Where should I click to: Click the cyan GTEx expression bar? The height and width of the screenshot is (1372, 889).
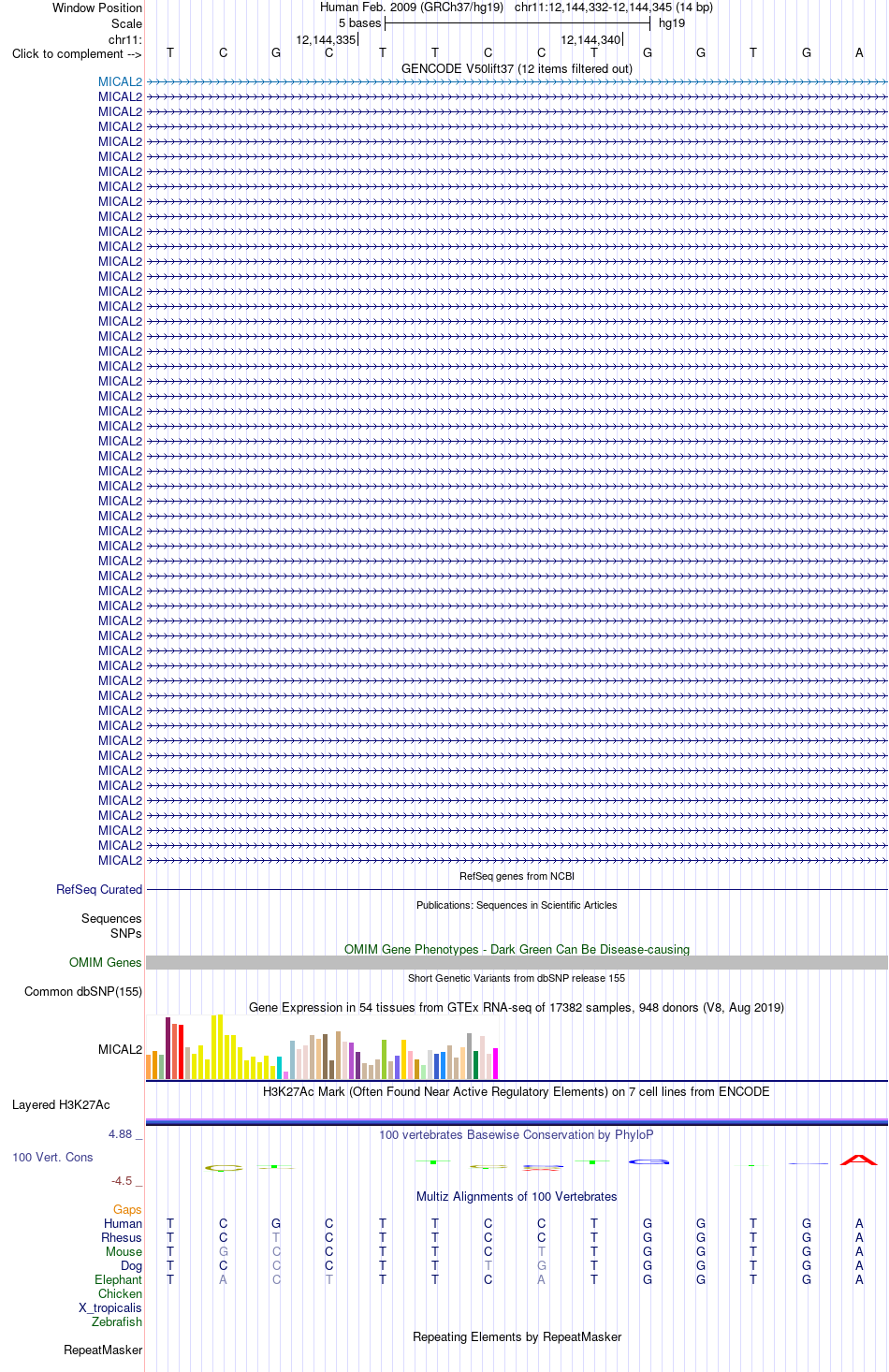(279, 1068)
